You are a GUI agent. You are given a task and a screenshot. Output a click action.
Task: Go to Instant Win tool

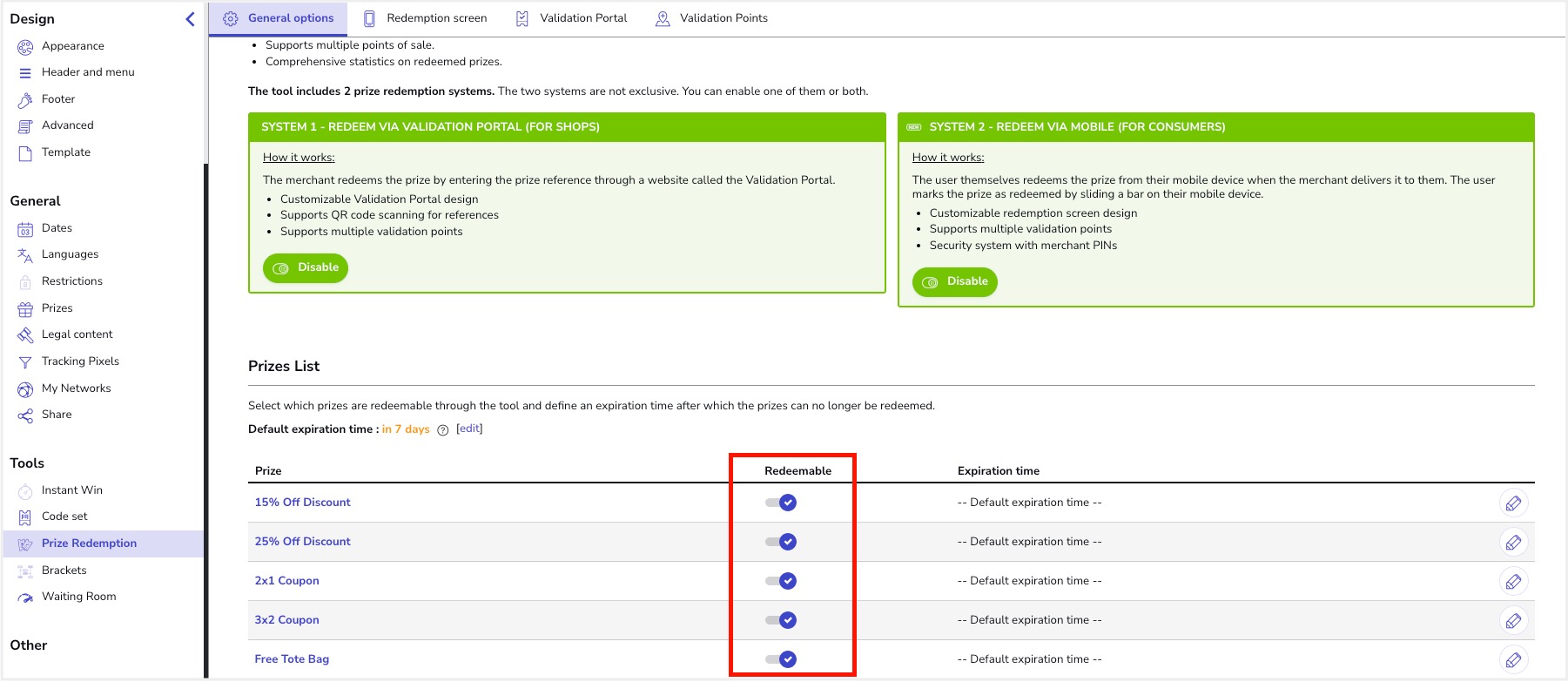[x=71, y=490]
